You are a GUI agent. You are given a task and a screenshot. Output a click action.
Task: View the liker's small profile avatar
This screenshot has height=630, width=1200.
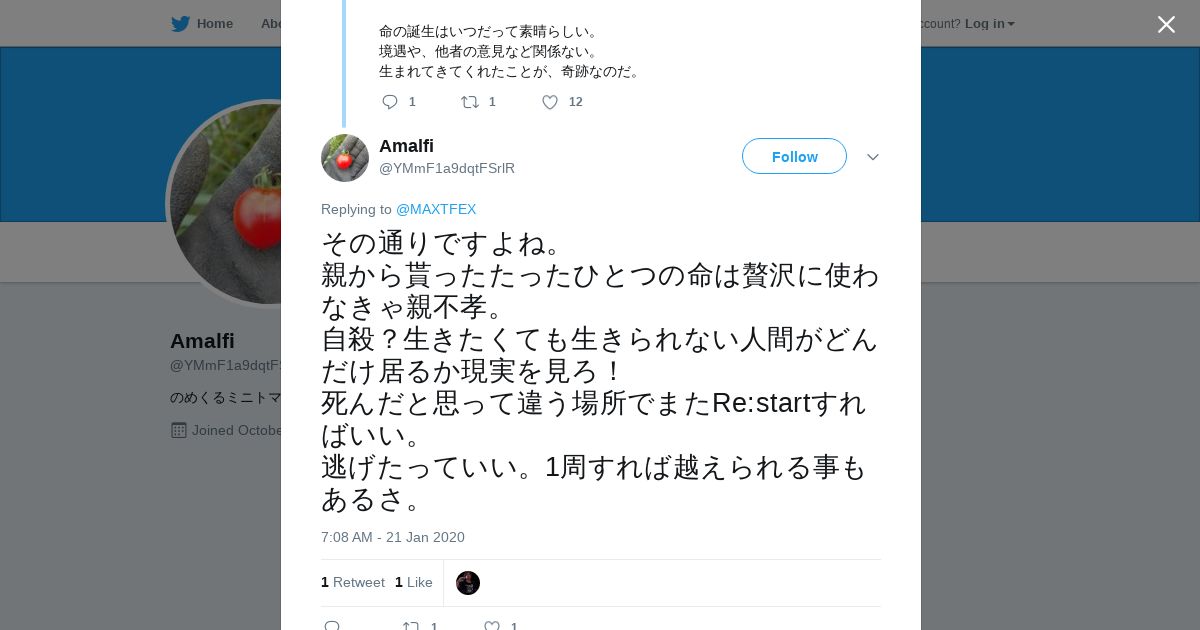click(468, 583)
